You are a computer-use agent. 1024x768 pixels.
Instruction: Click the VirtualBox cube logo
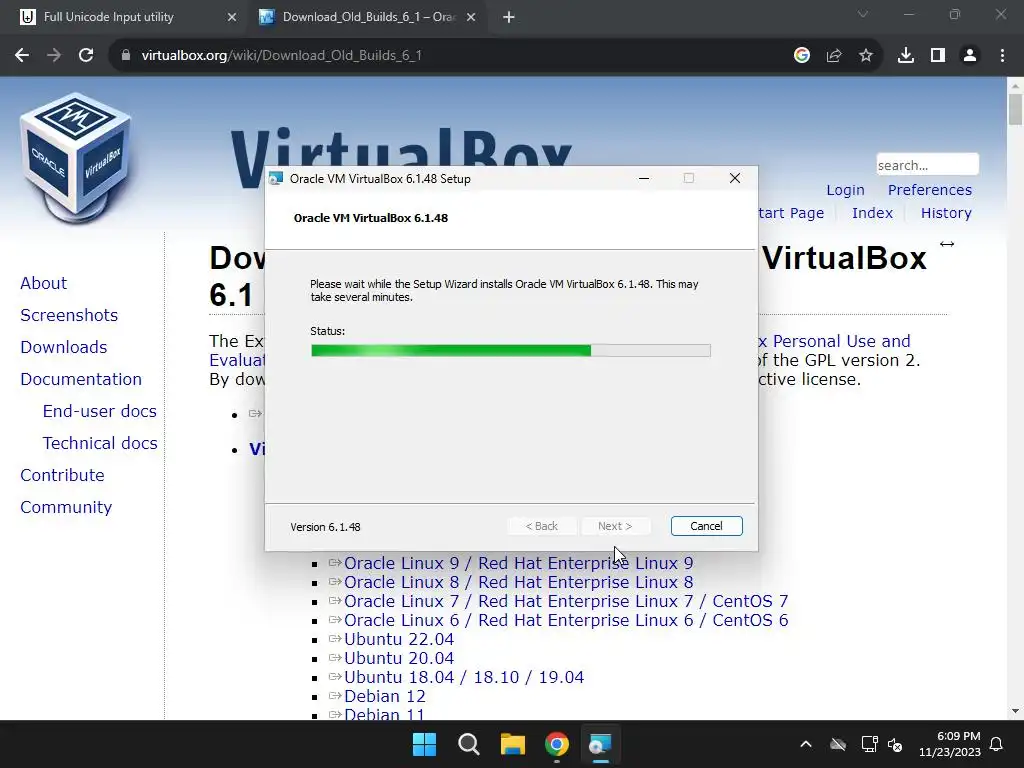point(76,159)
